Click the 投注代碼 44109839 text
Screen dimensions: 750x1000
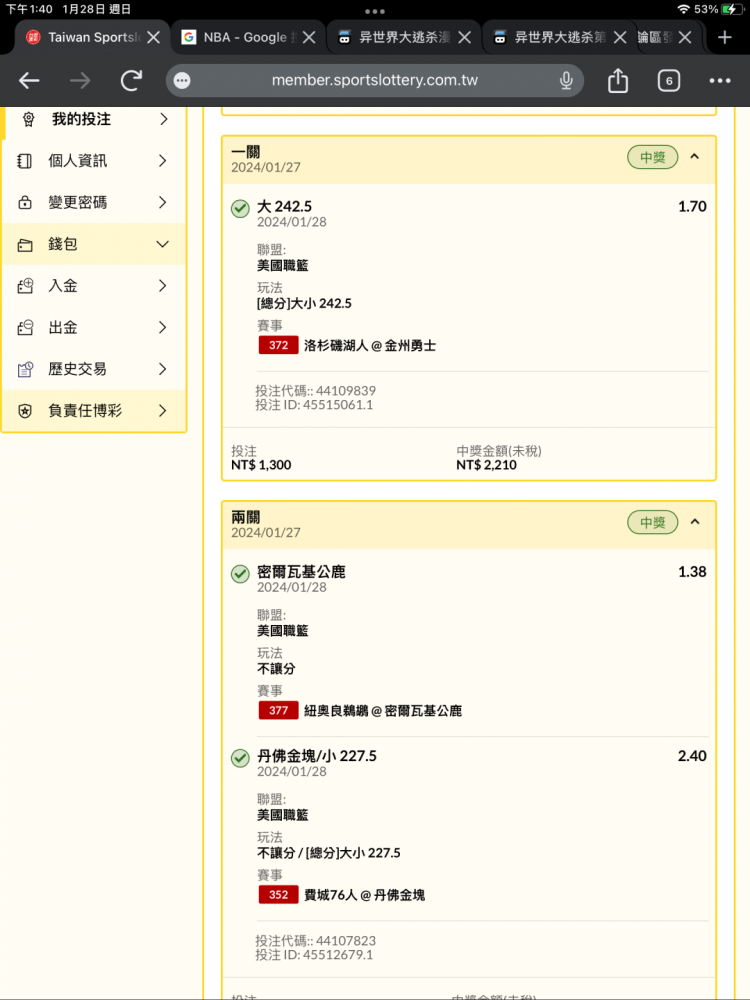click(316, 391)
